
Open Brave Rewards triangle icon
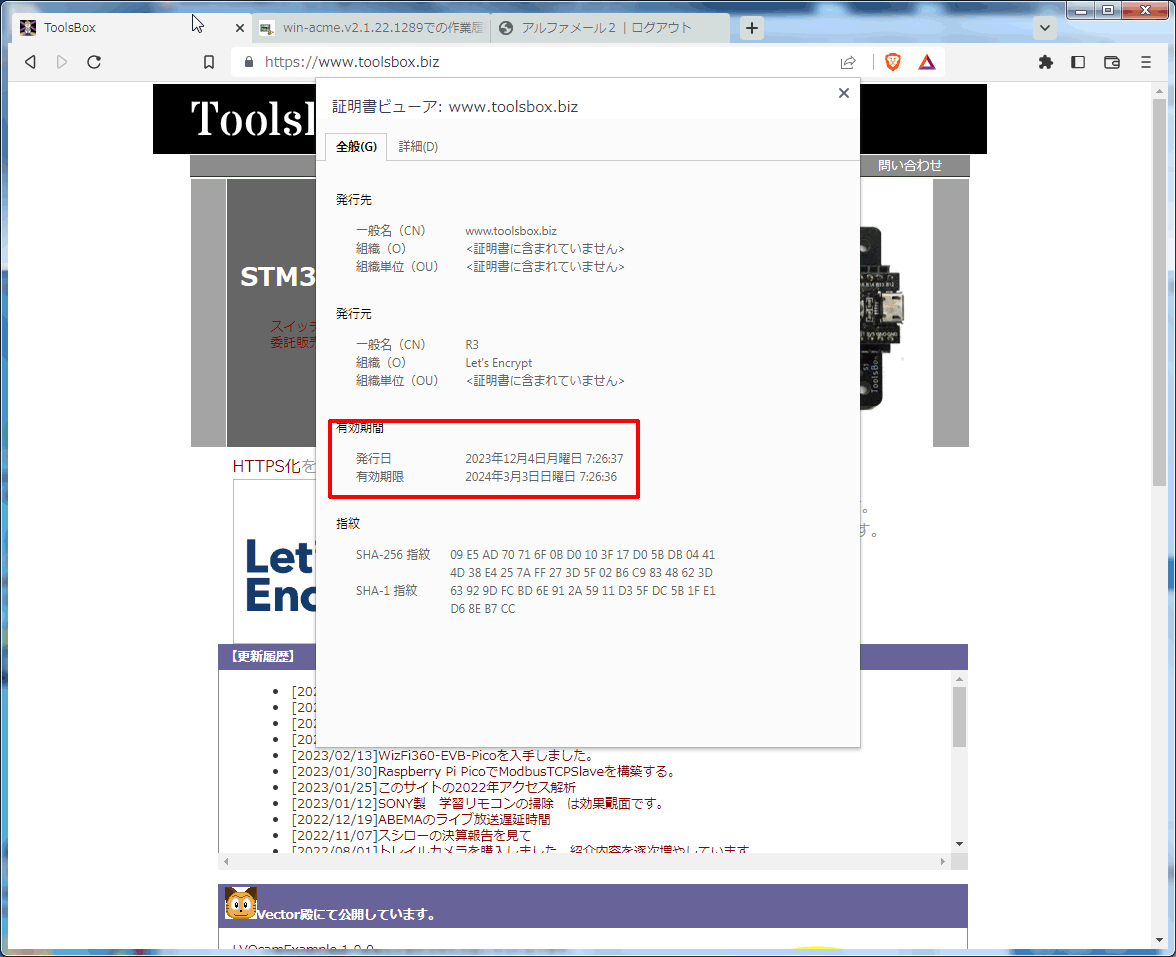tap(927, 62)
